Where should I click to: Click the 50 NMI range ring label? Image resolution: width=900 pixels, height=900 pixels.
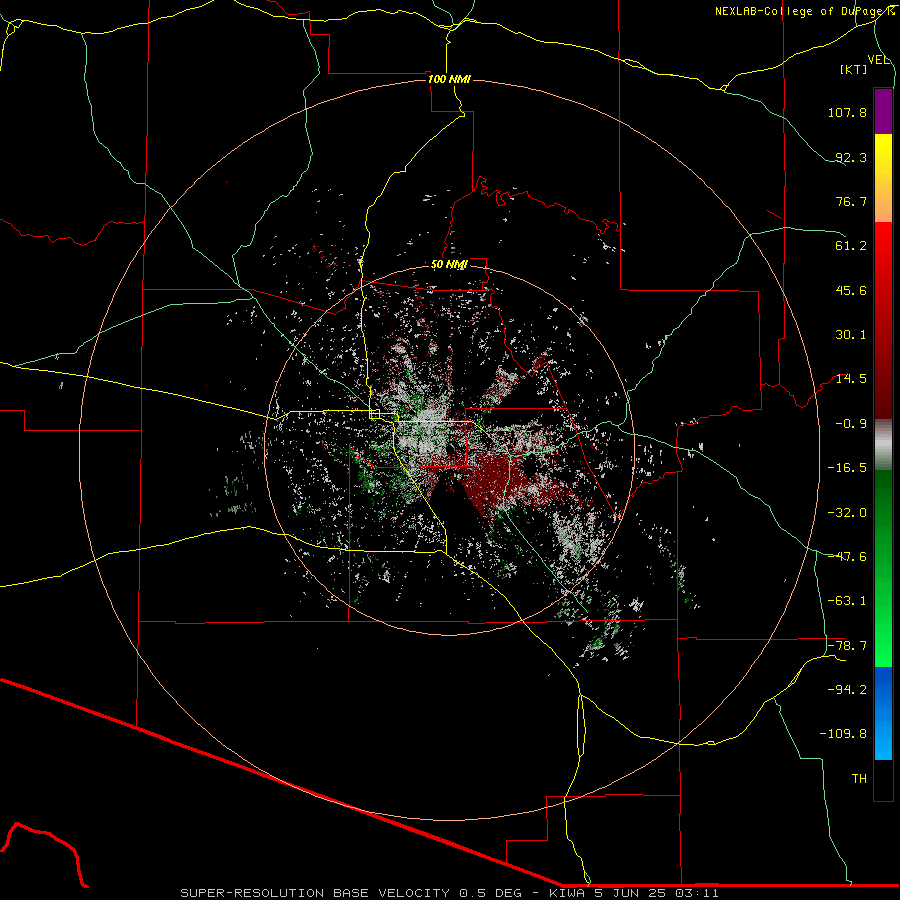point(449,265)
